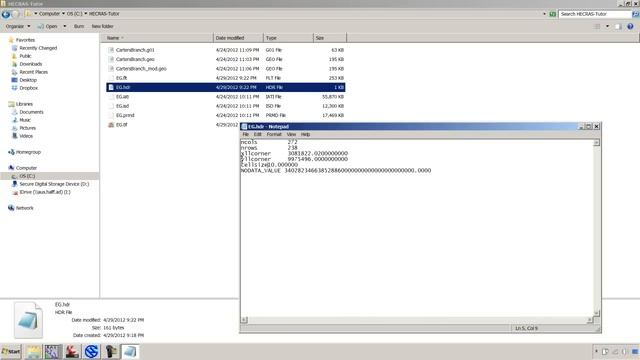The height and width of the screenshot is (360, 640).
Task: Open the camcorder taskbar icon
Action: pos(111,351)
